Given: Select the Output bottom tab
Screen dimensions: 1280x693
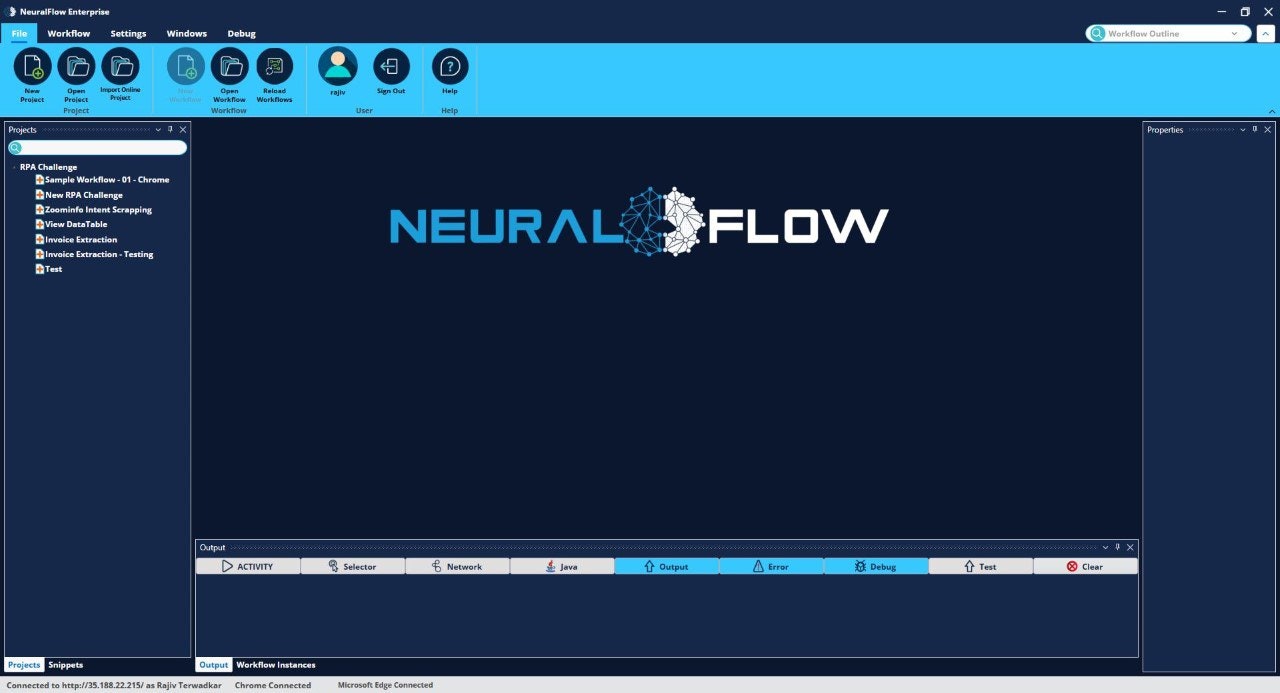Looking at the screenshot, I should [x=213, y=665].
